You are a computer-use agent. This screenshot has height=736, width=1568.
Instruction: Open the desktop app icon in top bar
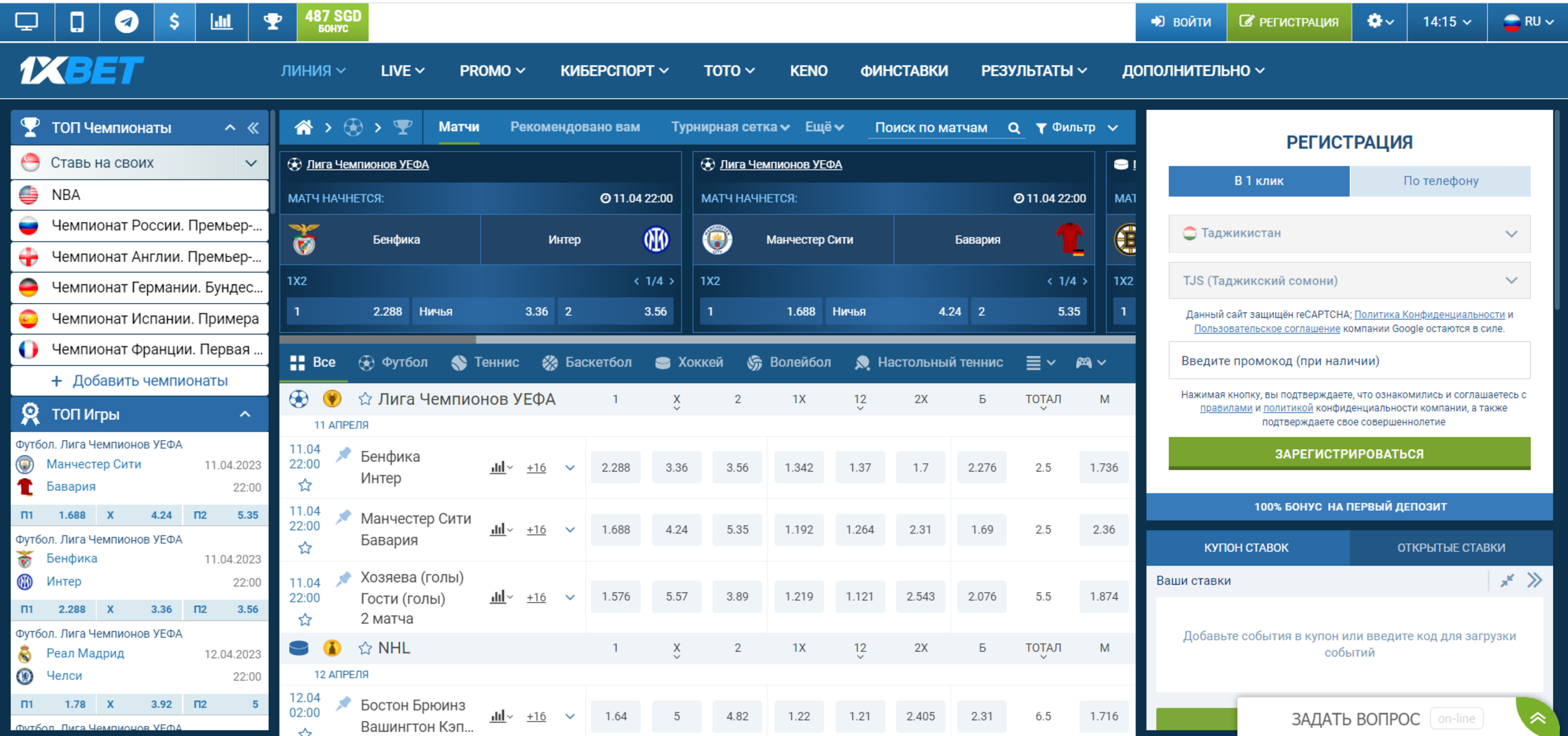pyautogui.click(x=26, y=22)
